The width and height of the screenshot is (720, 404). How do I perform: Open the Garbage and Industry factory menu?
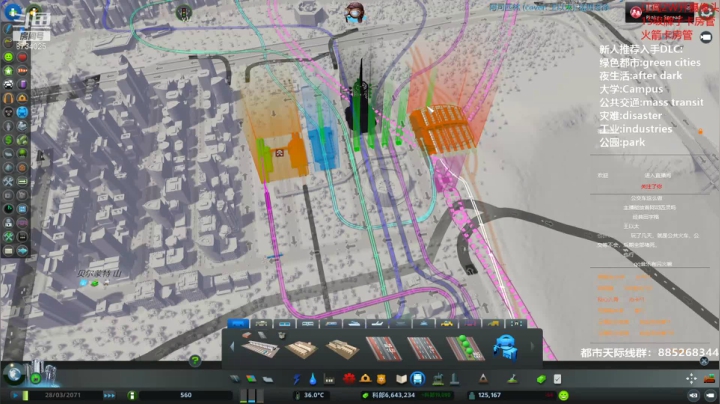coord(329,379)
